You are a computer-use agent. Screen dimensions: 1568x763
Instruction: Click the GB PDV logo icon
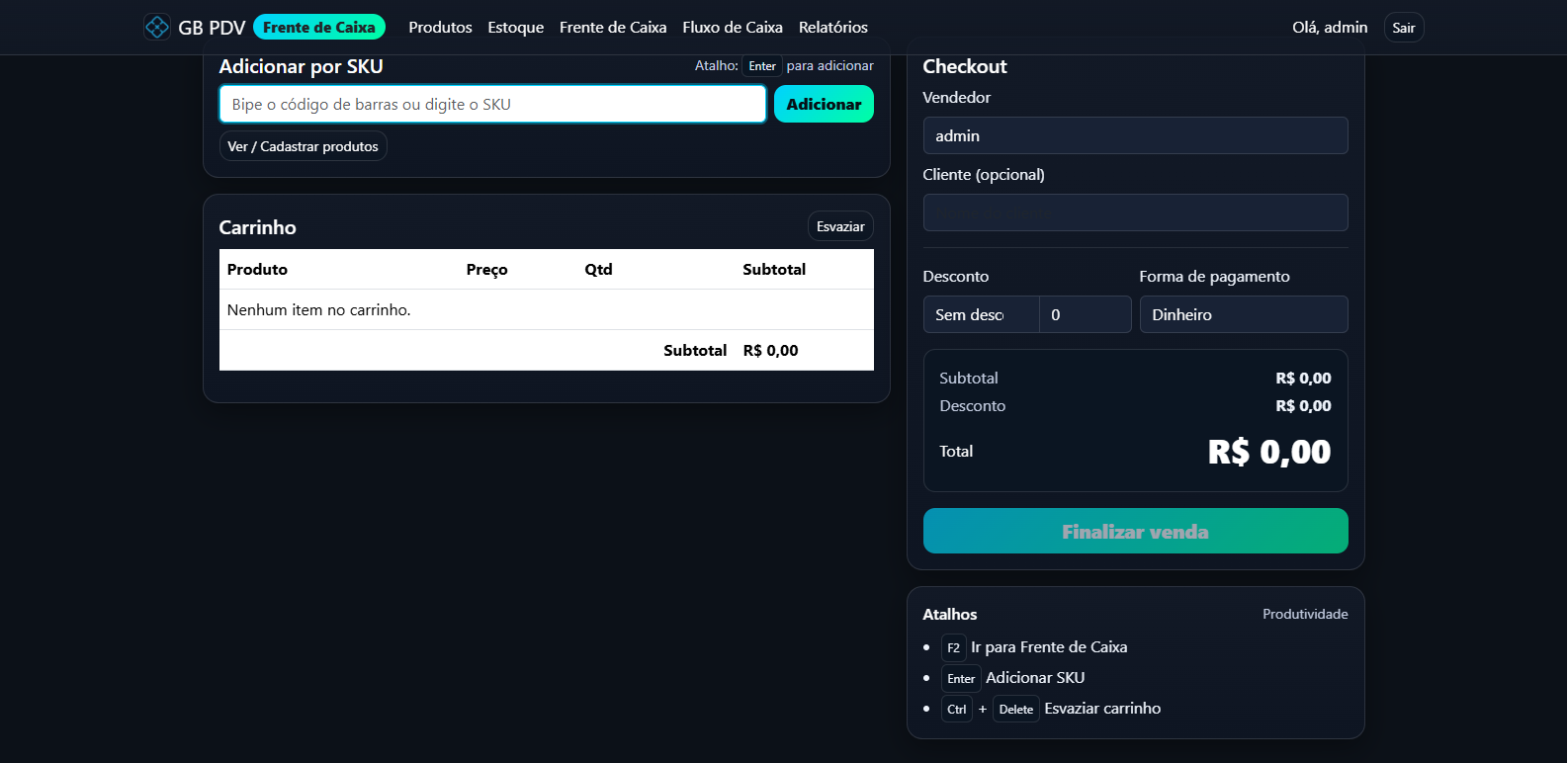tap(157, 27)
